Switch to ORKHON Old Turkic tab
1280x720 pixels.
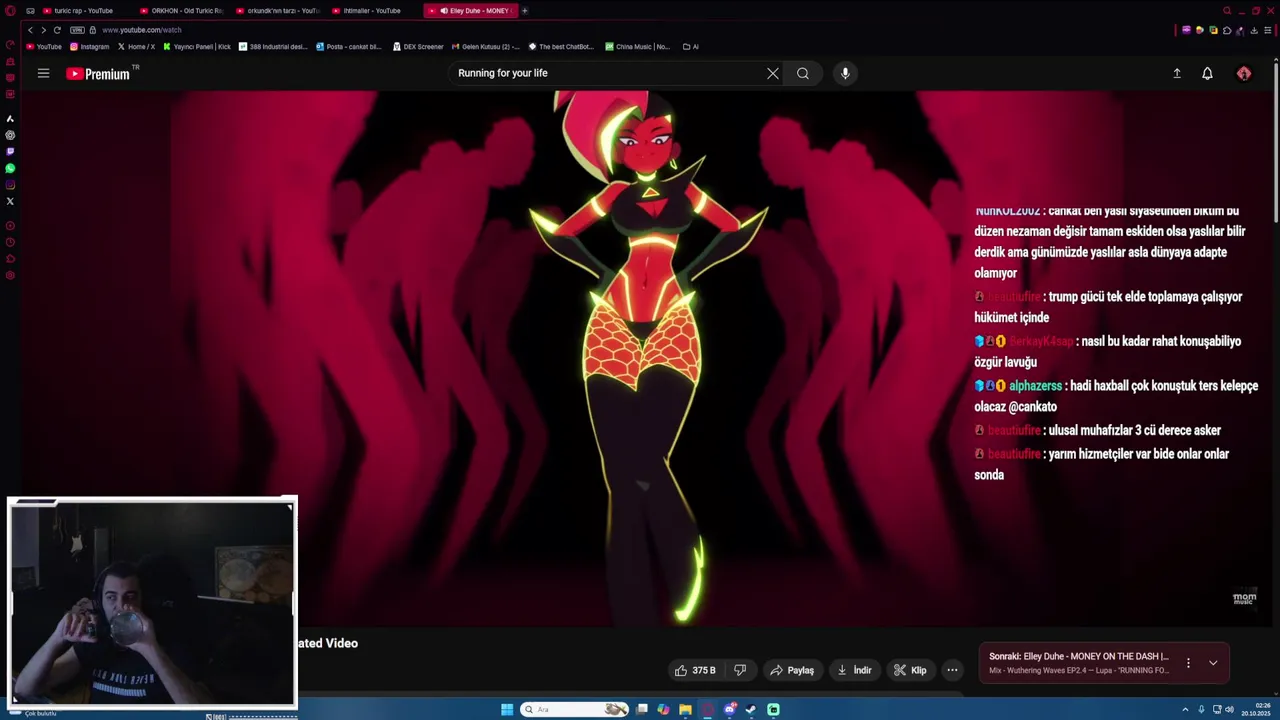click(x=180, y=11)
